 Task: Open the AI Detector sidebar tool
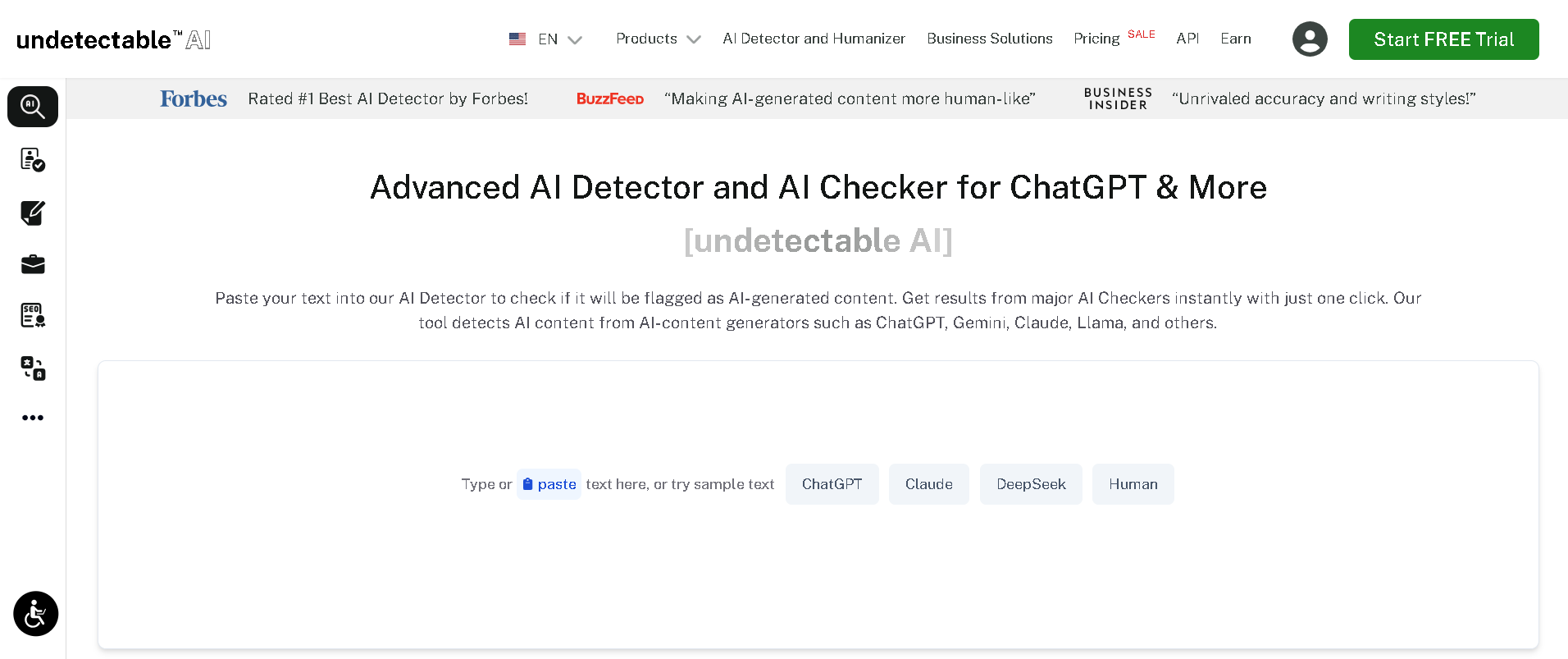(33, 107)
